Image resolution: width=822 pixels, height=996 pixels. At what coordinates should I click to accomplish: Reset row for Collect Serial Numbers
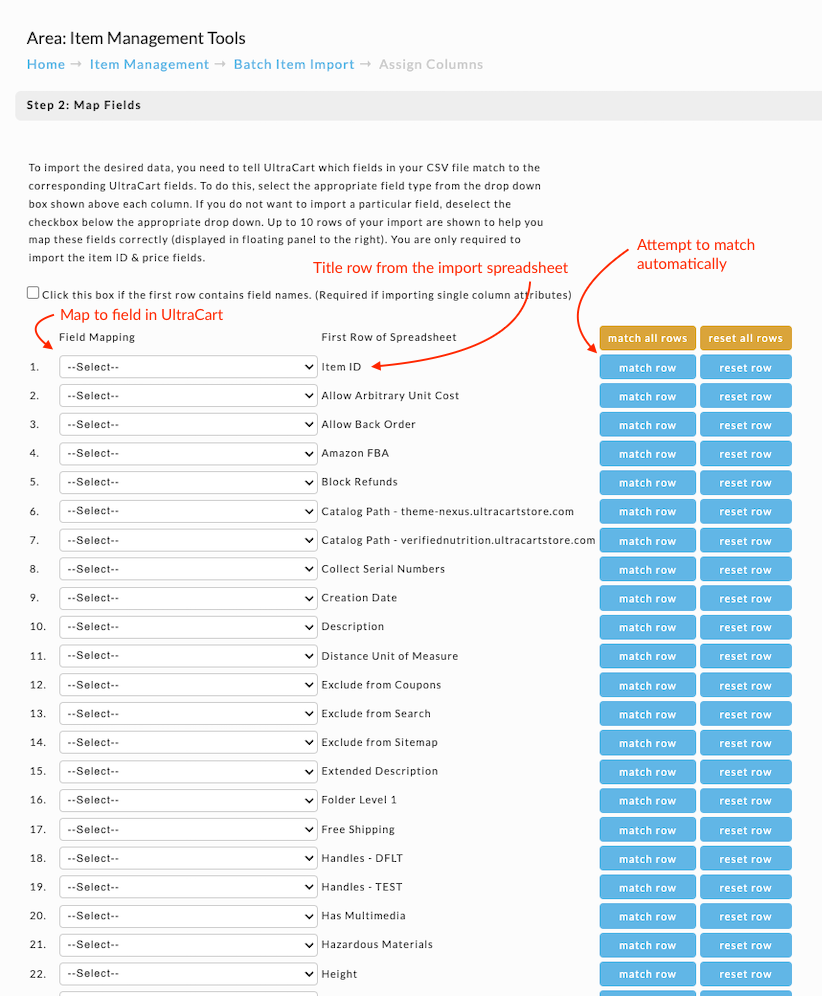click(746, 570)
